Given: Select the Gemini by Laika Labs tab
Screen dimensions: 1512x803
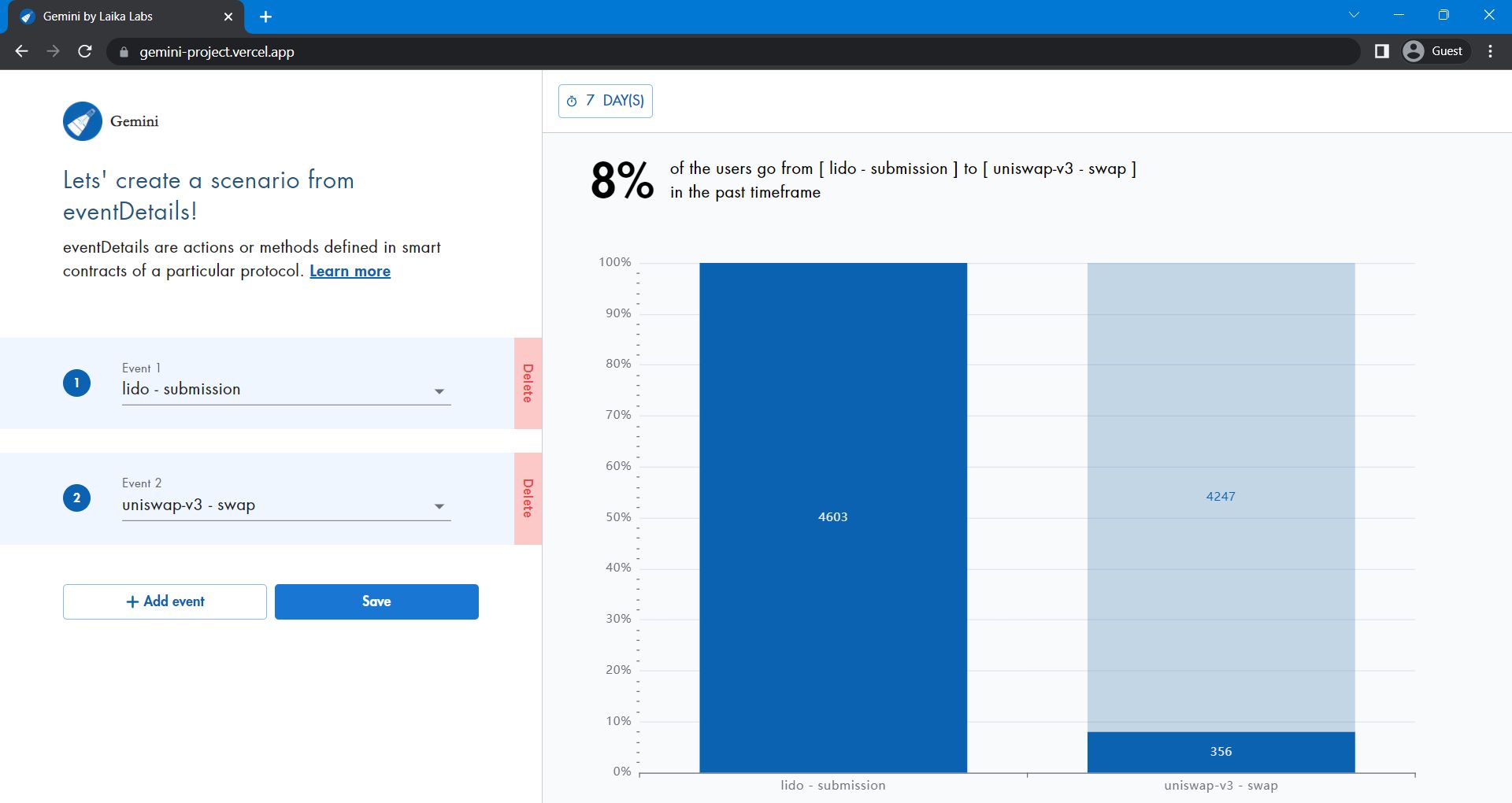Looking at the screenshot, I should click(x=126, y=17).
